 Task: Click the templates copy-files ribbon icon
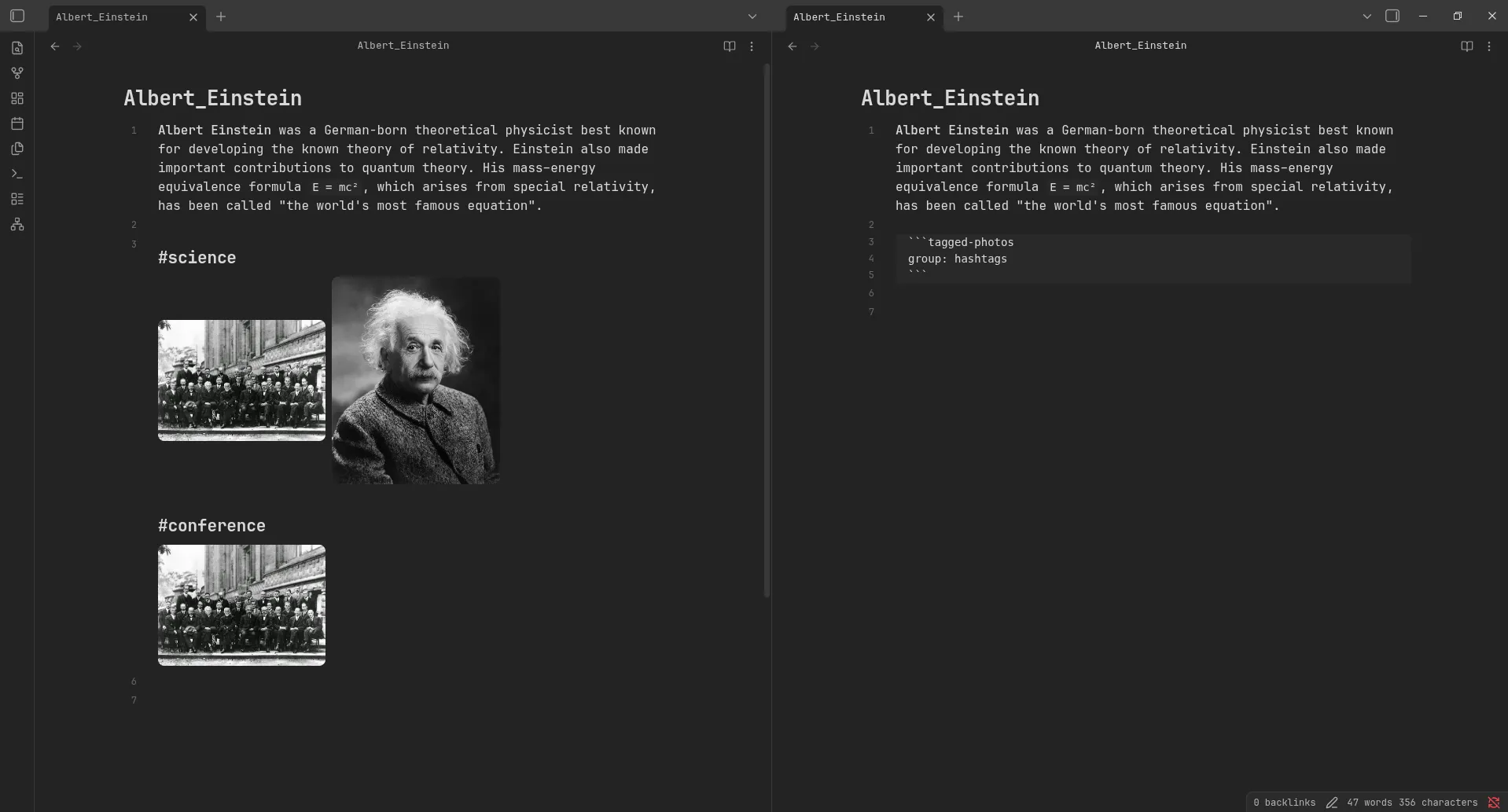coord(17,149)
